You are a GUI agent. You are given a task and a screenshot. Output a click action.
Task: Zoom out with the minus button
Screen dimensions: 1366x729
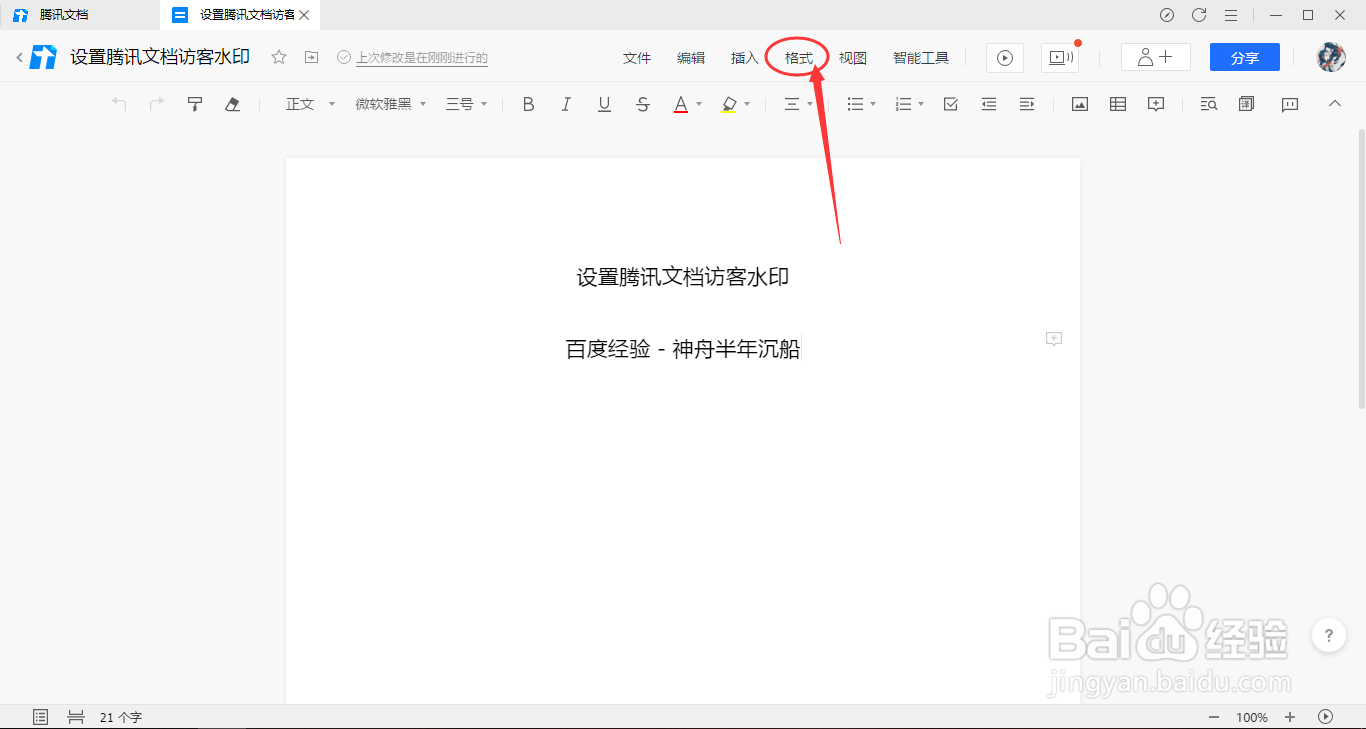coord(1214,717)
